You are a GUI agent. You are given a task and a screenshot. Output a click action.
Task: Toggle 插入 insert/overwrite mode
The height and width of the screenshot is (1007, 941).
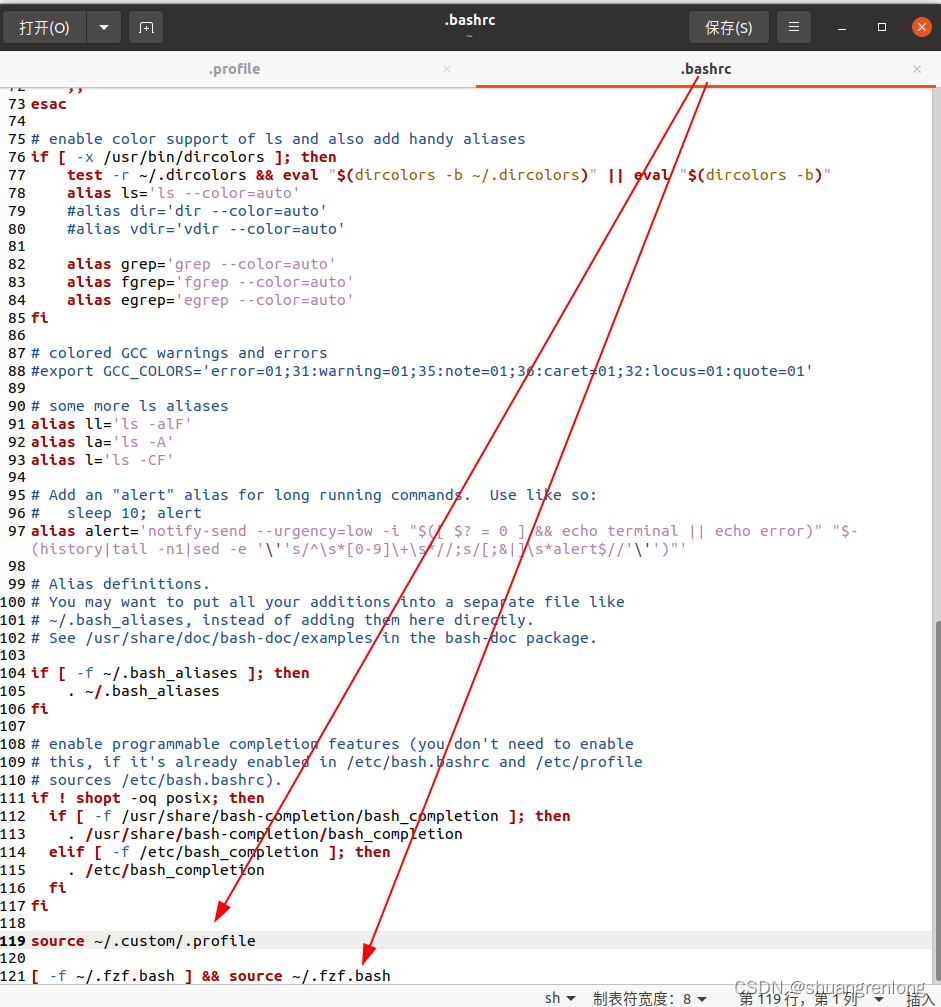tap(919, 997)
